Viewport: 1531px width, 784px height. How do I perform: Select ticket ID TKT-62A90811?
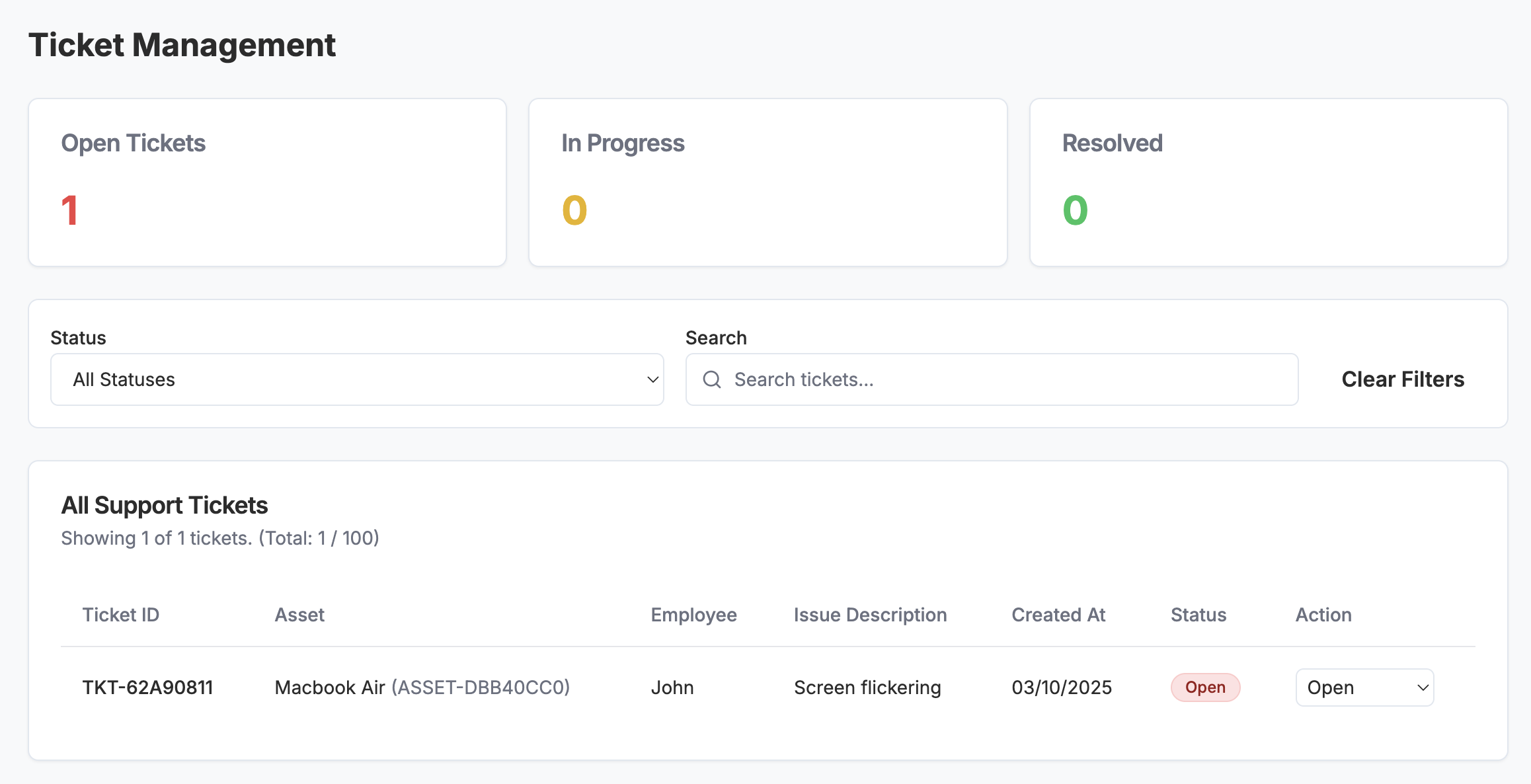click(147, 687)
